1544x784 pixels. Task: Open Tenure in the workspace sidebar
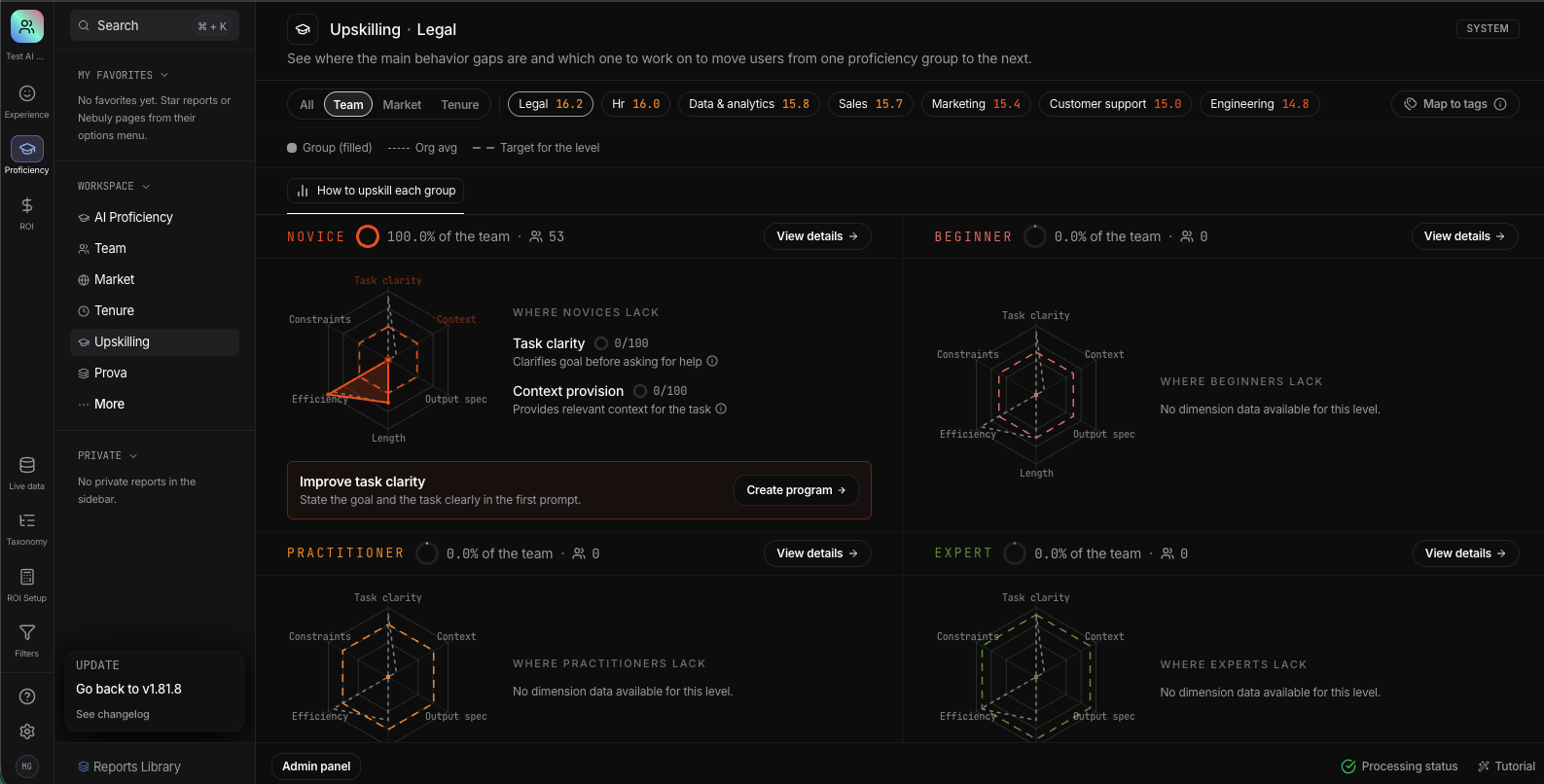(155, 310)
